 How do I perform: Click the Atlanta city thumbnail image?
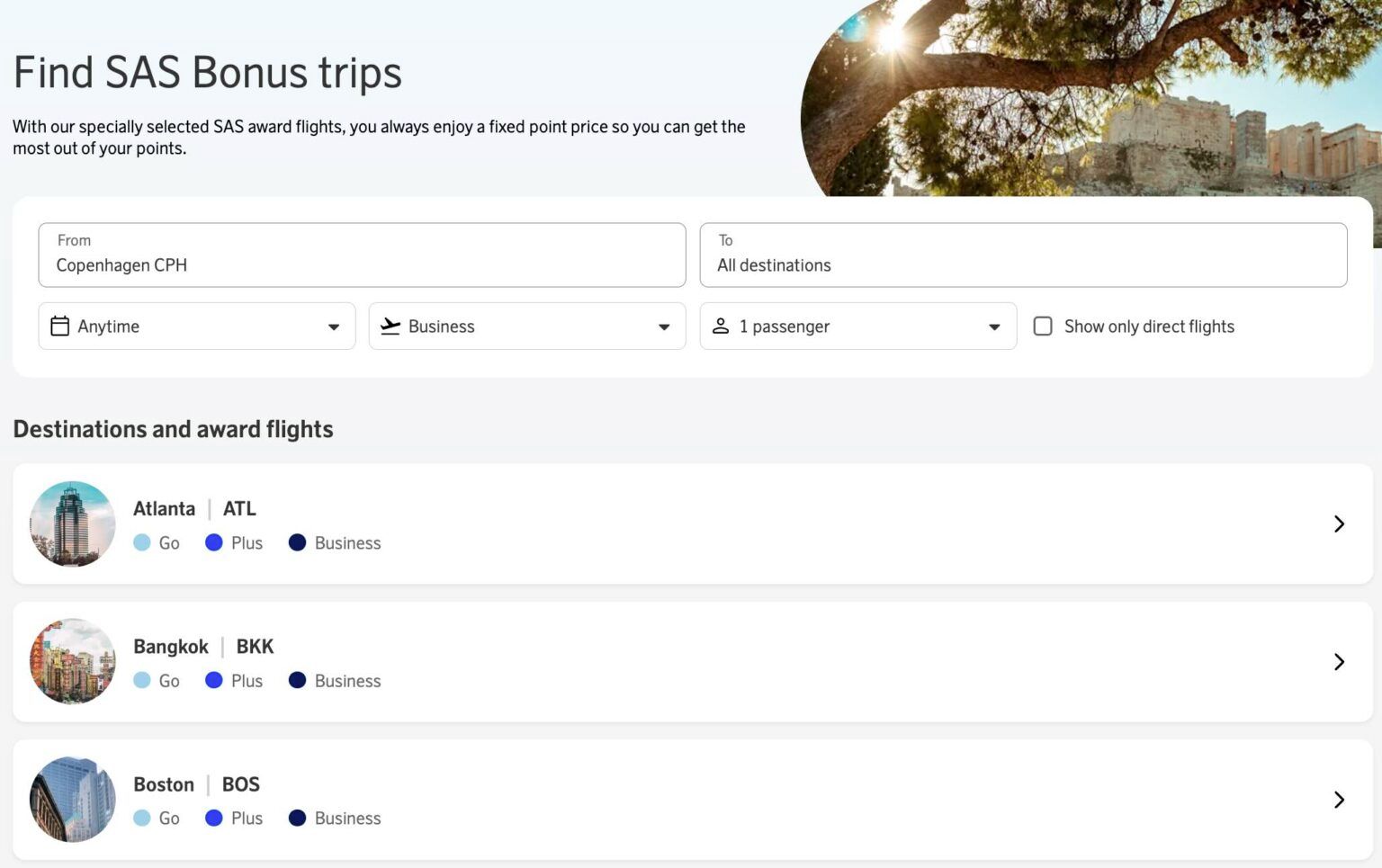[x=73, y=524]
